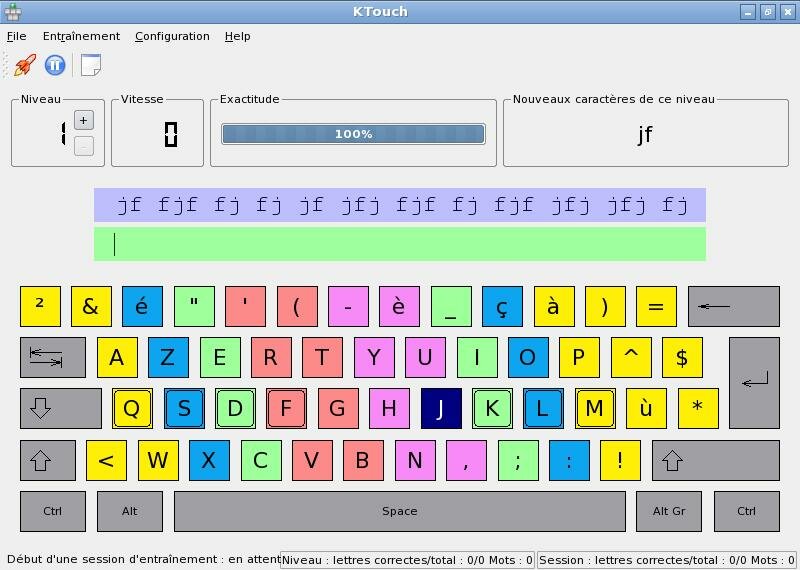Screen dimensions: 800x570
Task: Open the Entraînement menu
Action: coord(81,36)
